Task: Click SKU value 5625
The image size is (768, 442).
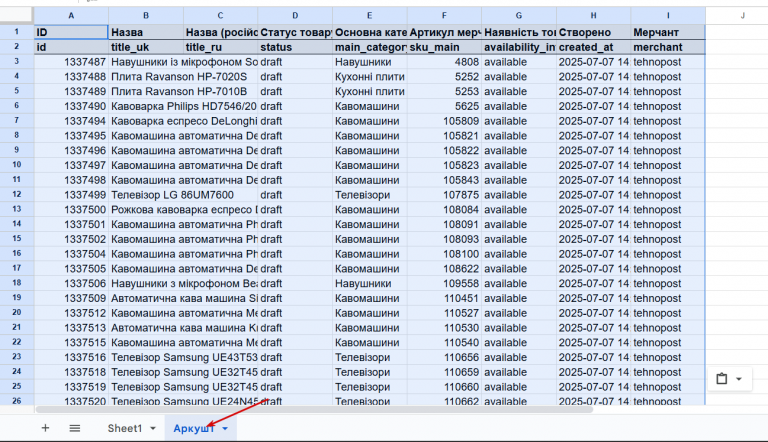Action: tap(444, 106)
